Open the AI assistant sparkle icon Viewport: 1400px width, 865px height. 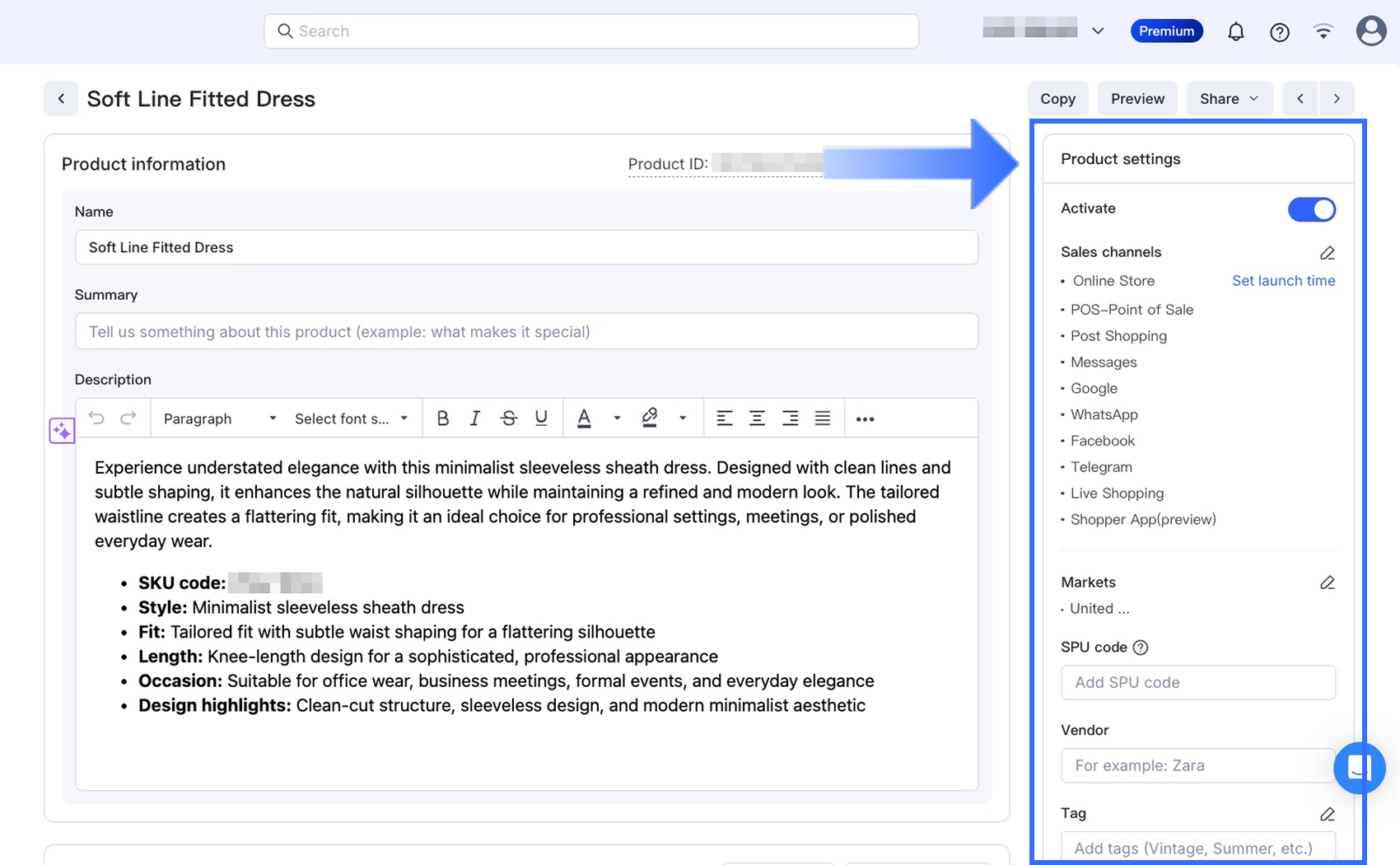(62, 431)
